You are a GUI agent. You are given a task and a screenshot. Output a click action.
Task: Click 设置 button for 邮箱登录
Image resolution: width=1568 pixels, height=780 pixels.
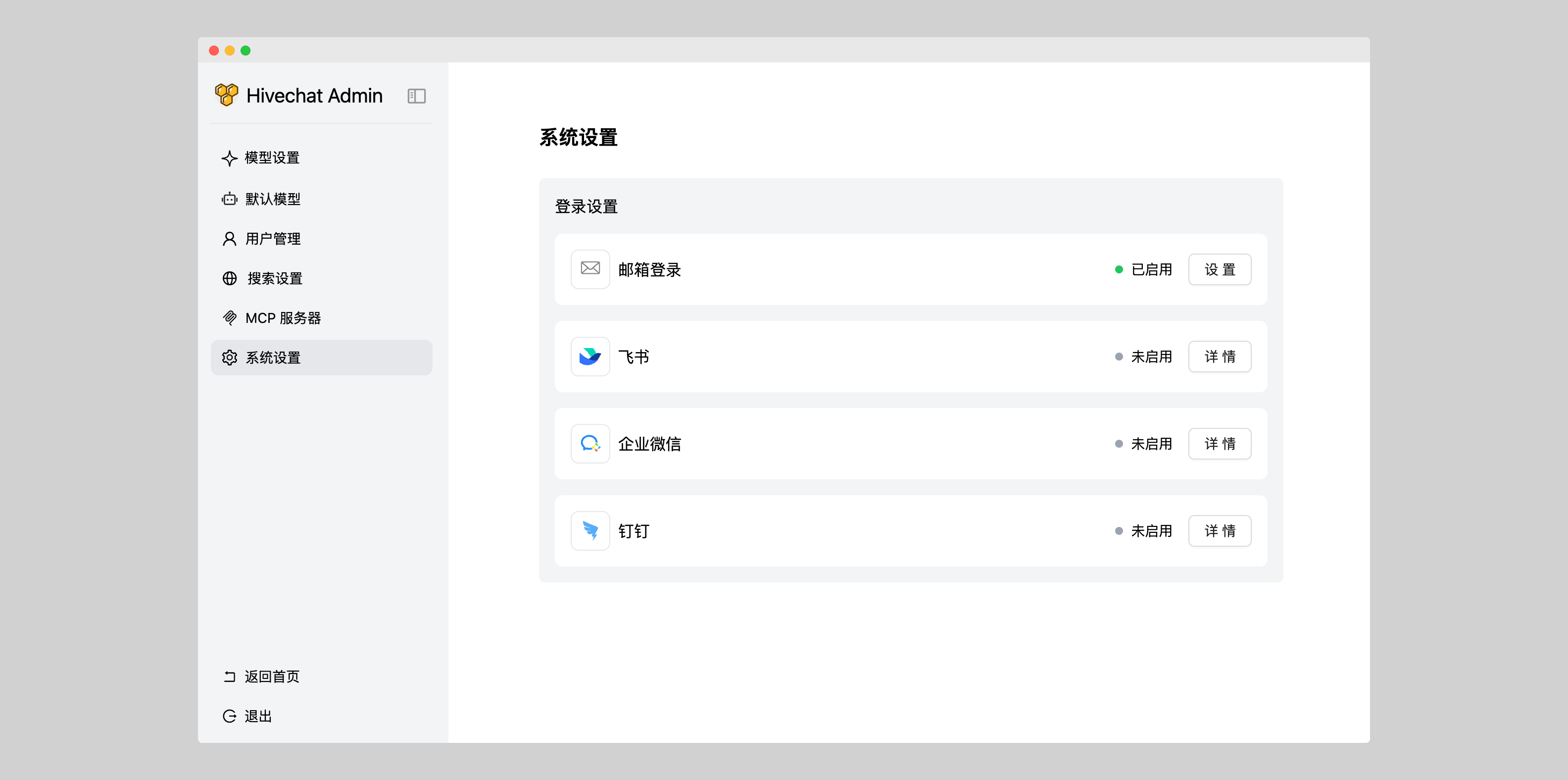pyautogui.click(x=1219, y=269)
